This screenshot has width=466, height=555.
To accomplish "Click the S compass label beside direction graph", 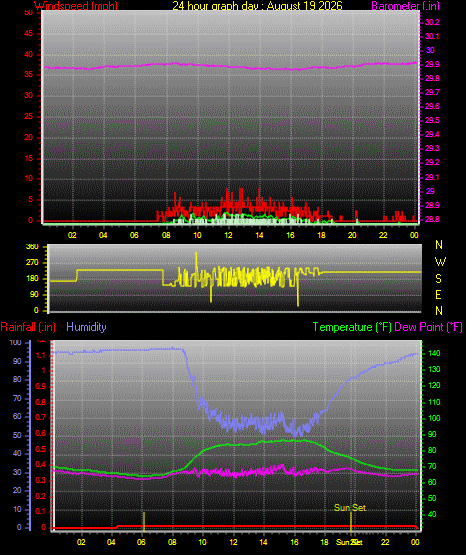I will (x=438, y=279).
